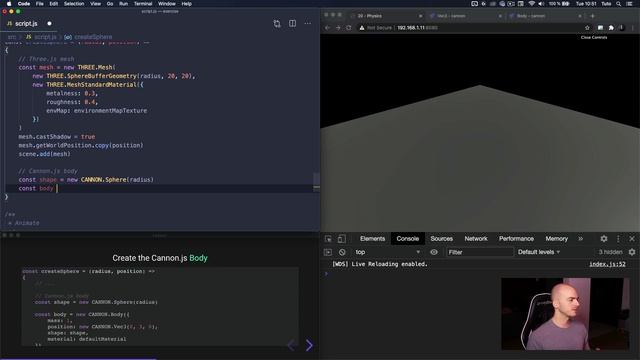Bookmark this page with the star icon
The height and width of the screenshot is (360, 640).
(587, 28)
